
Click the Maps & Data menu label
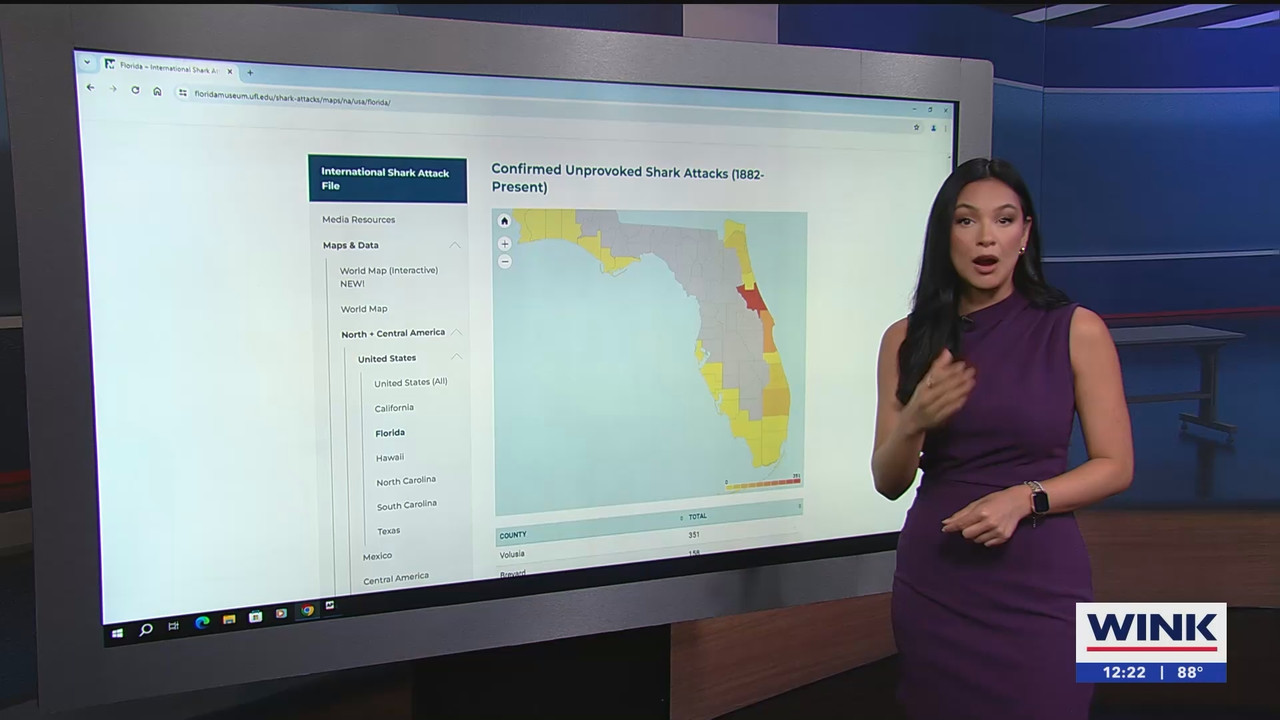coord(350,245)
